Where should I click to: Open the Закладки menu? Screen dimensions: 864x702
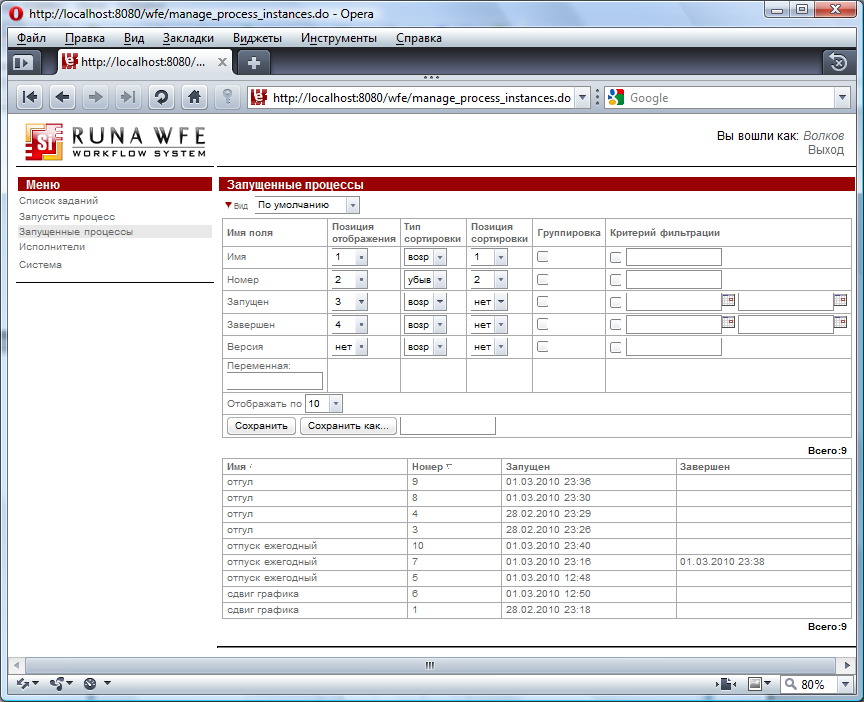tap(188, 38)
